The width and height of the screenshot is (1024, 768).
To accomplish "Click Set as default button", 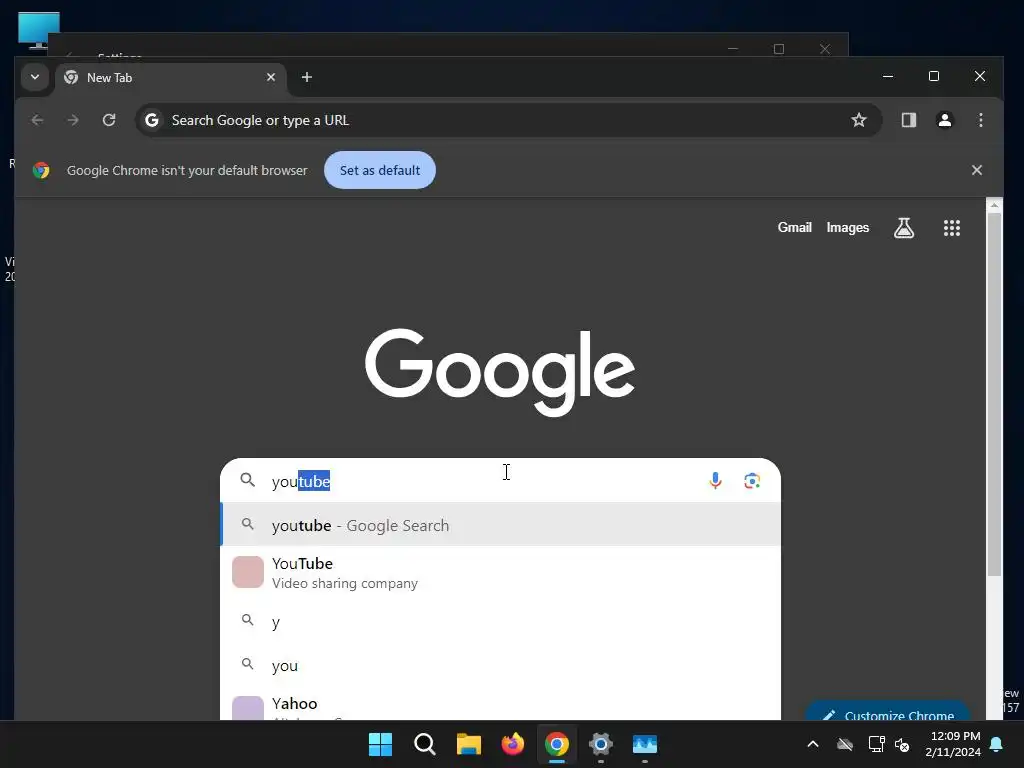I will tap(379, 170).
